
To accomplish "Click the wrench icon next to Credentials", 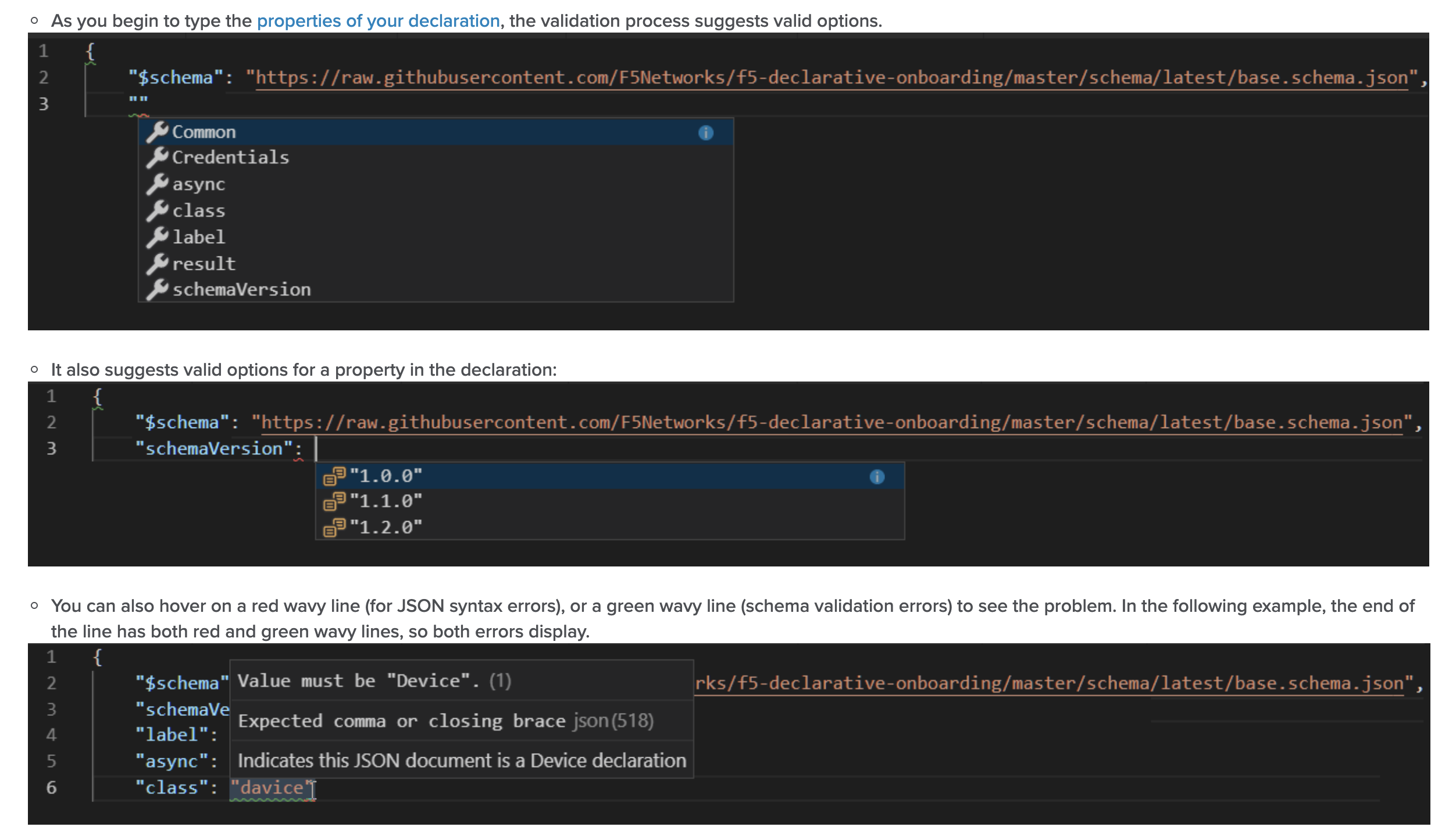I will [157, 157].
